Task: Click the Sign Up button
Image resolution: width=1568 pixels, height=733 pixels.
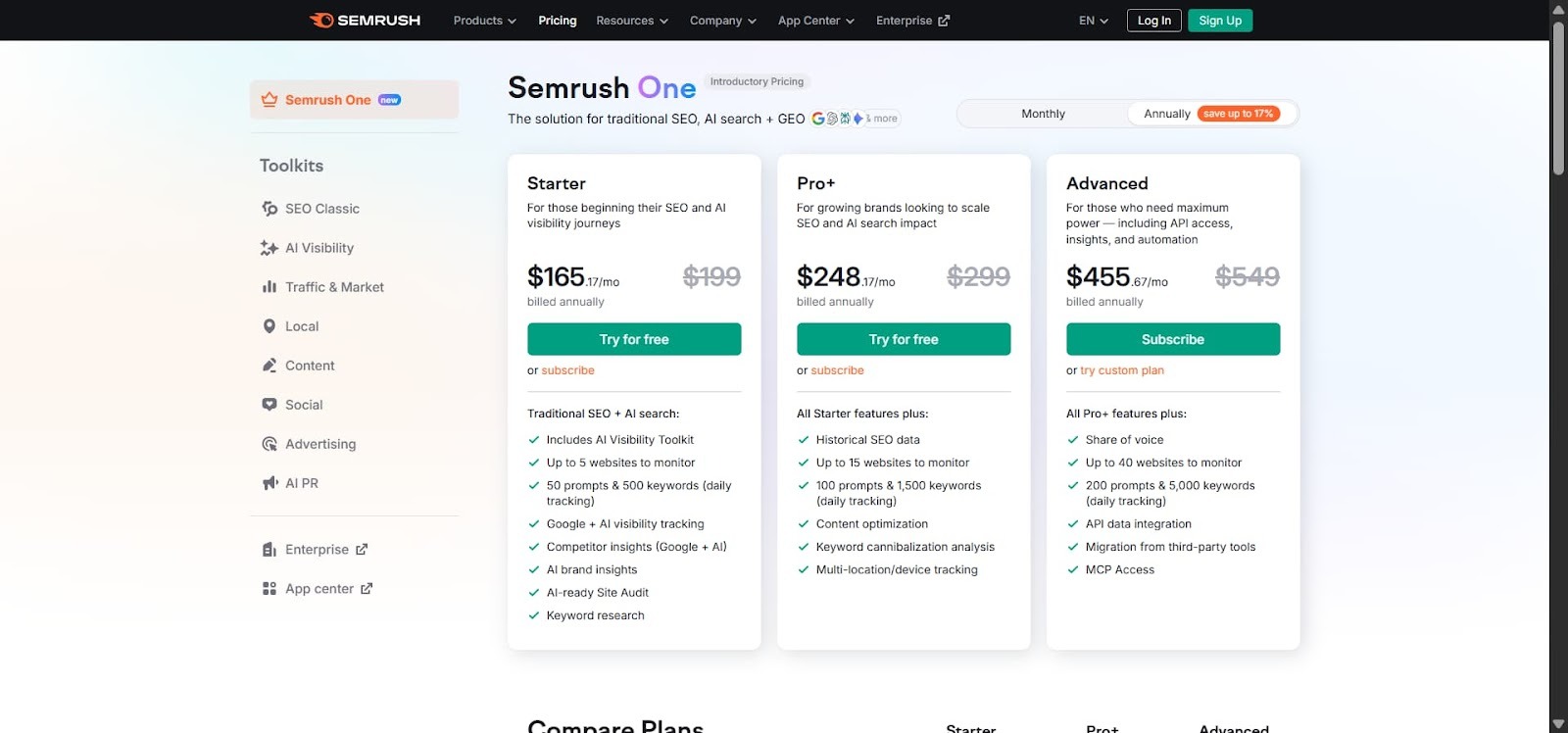Action: coord(1220,21)
